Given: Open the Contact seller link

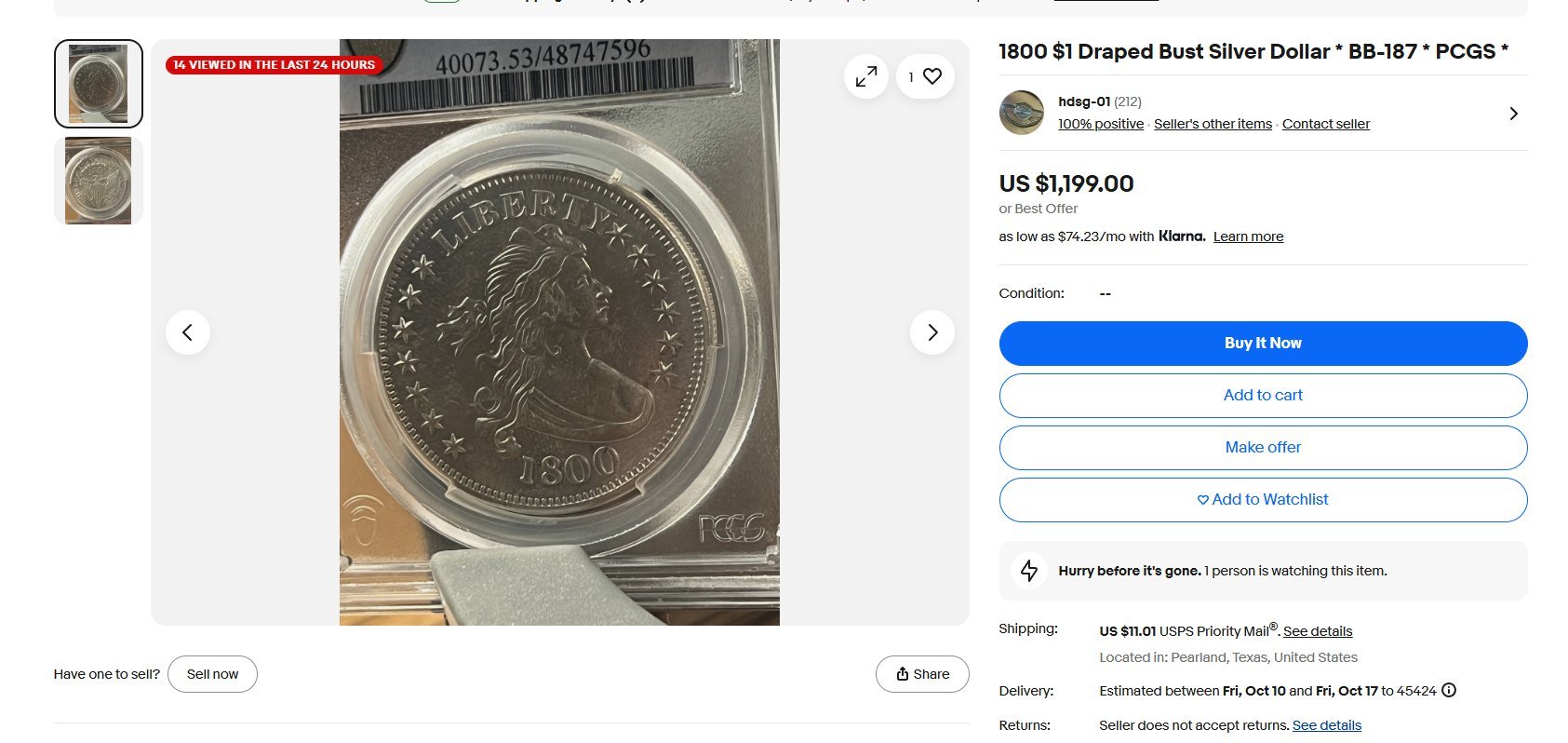Looking at the screenshot, I should pyautogui.click(x=1326, y=124).
